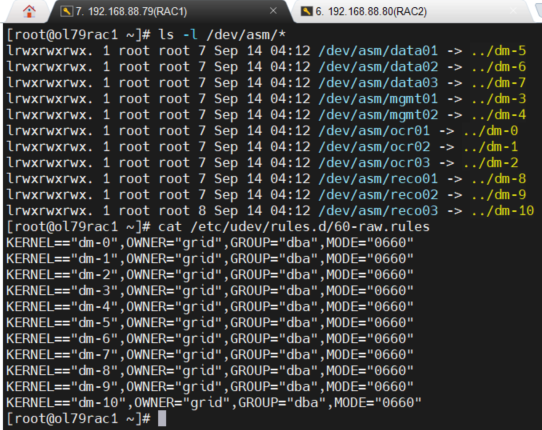This screenshot has height=430, width=542.
Task: Click the /dev/asm/data01 path text
Action: click(x=378, y=51)
